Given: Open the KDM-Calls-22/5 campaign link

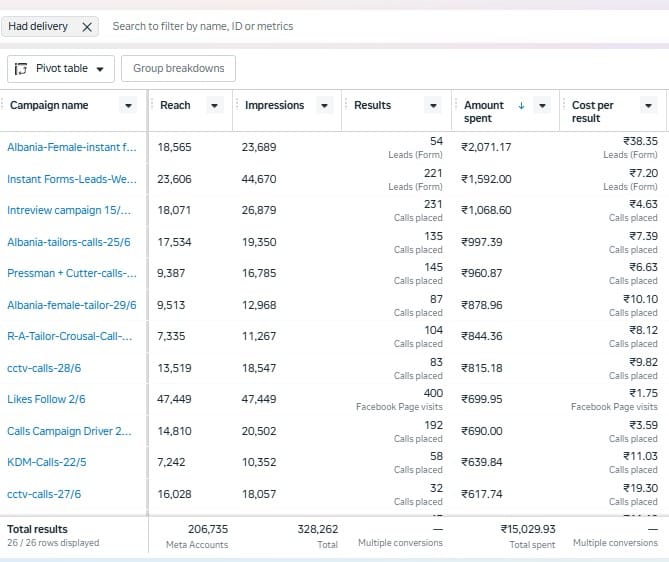Looking at the screenshot, I should pyautogui.click(x=47, y=462).
